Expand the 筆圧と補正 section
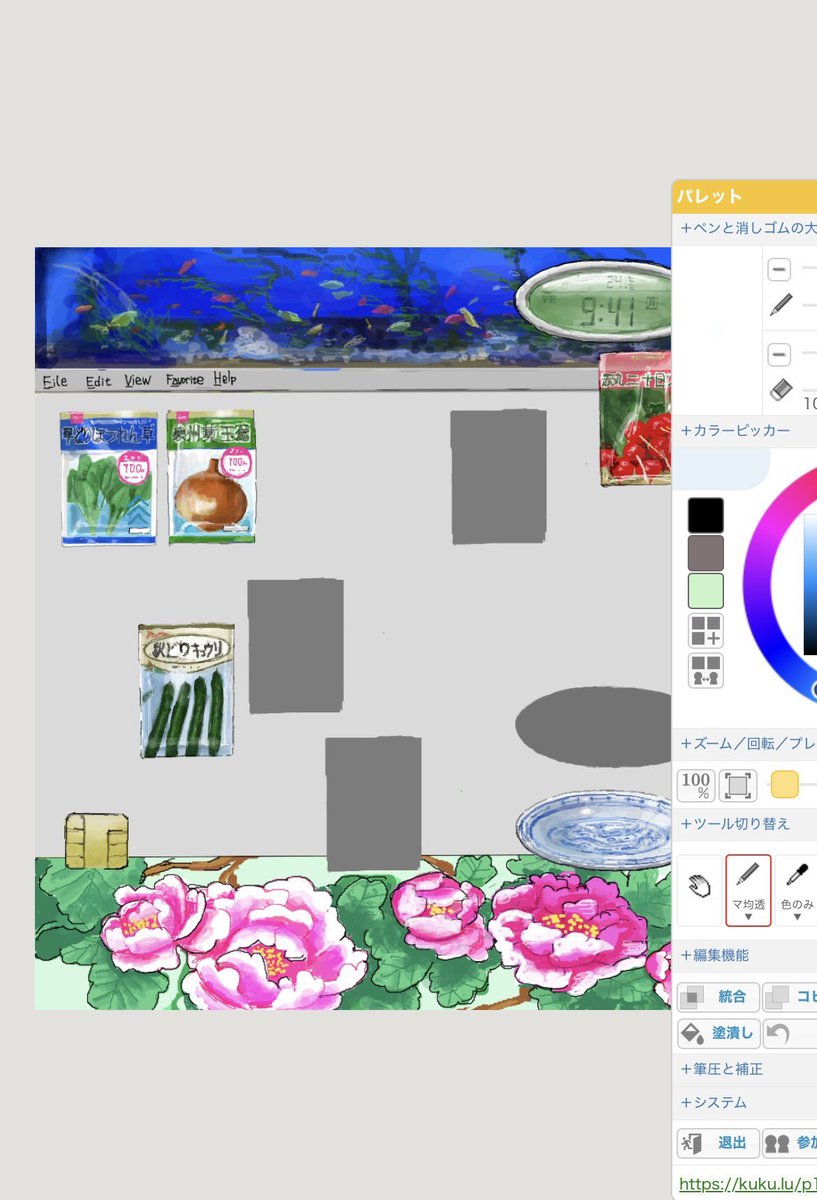 point(721,1069)
